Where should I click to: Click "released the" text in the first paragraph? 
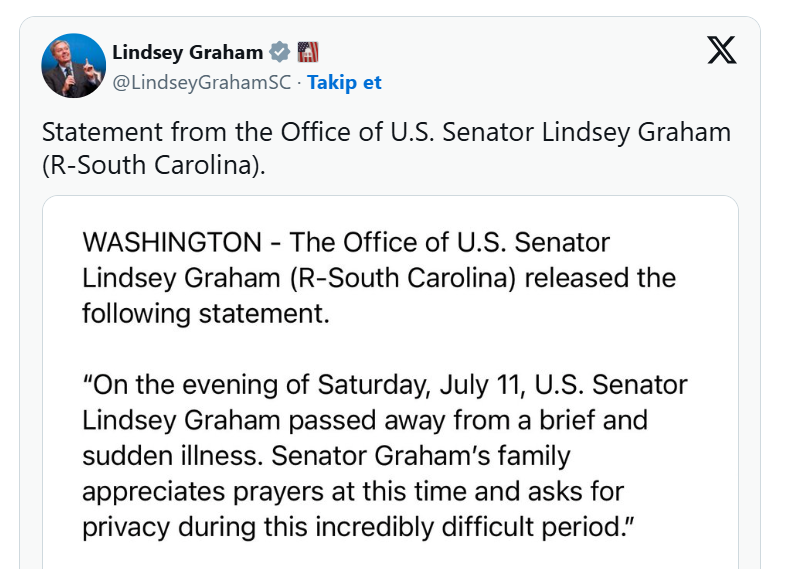click(600, 278)
